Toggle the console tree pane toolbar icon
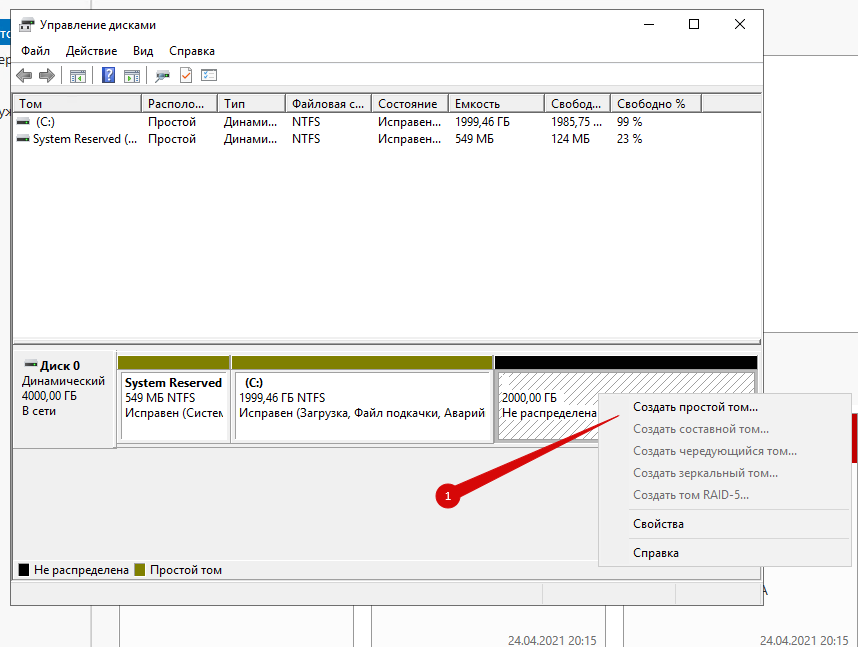 (77, 74)
